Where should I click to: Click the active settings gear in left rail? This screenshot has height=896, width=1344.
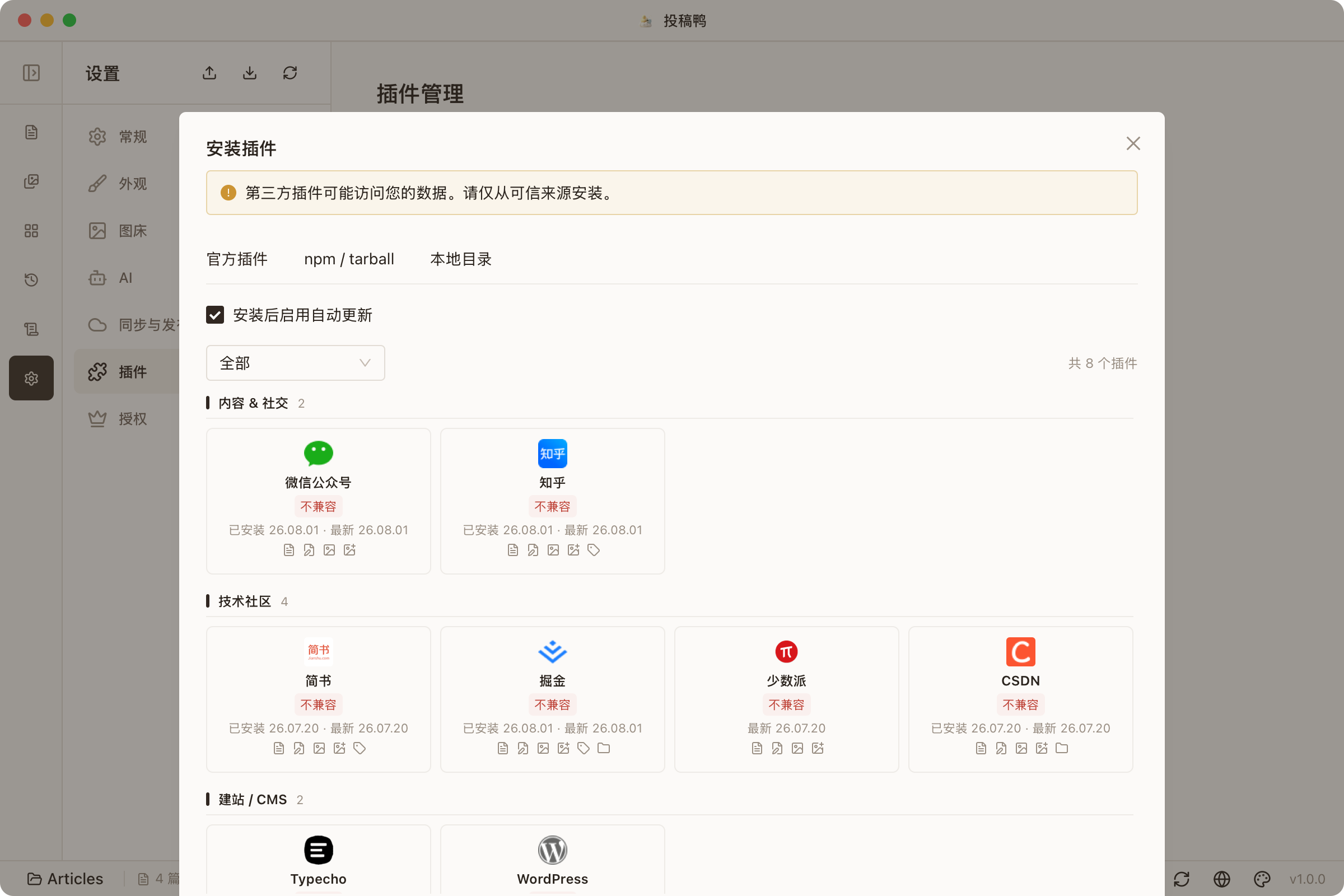point(31,379)
